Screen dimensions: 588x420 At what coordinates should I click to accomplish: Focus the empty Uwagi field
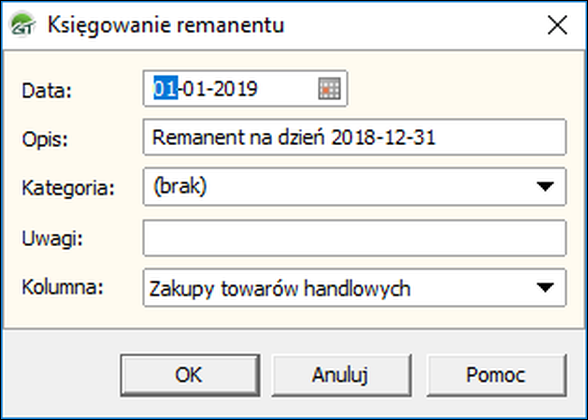coord(354,238)
